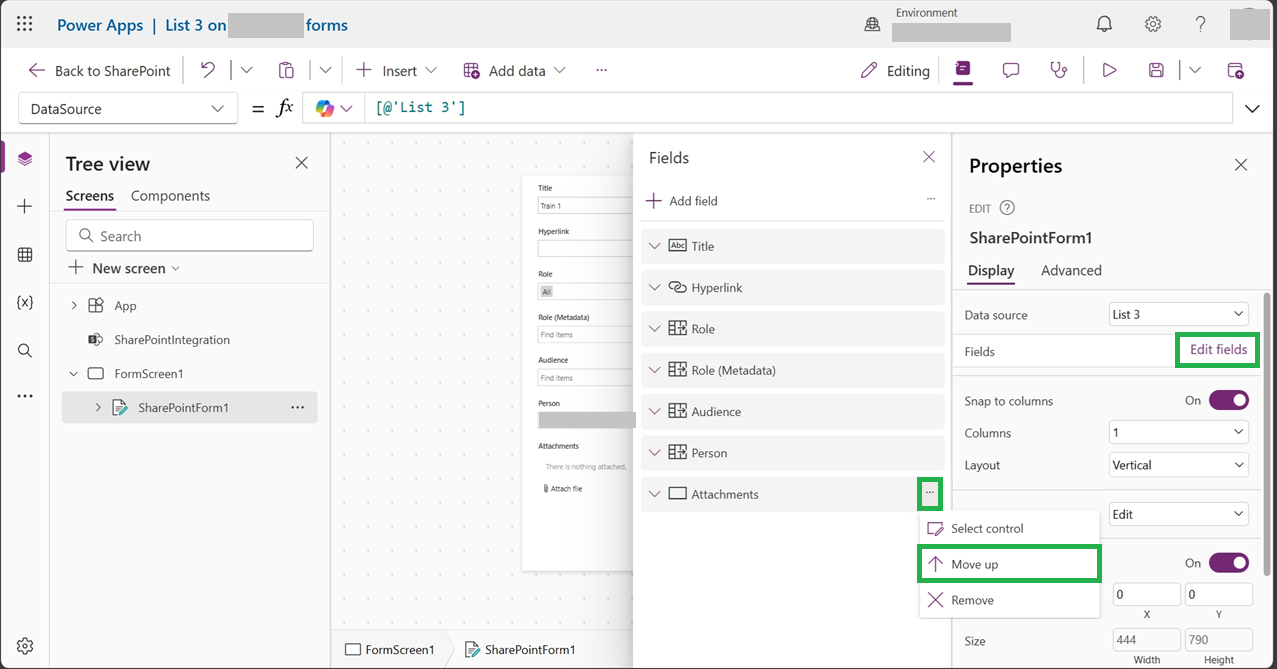Open the bottom-left settings gear
This screenshot has width=1277, height=669.
pyautogui.click(x=25, y=645)
